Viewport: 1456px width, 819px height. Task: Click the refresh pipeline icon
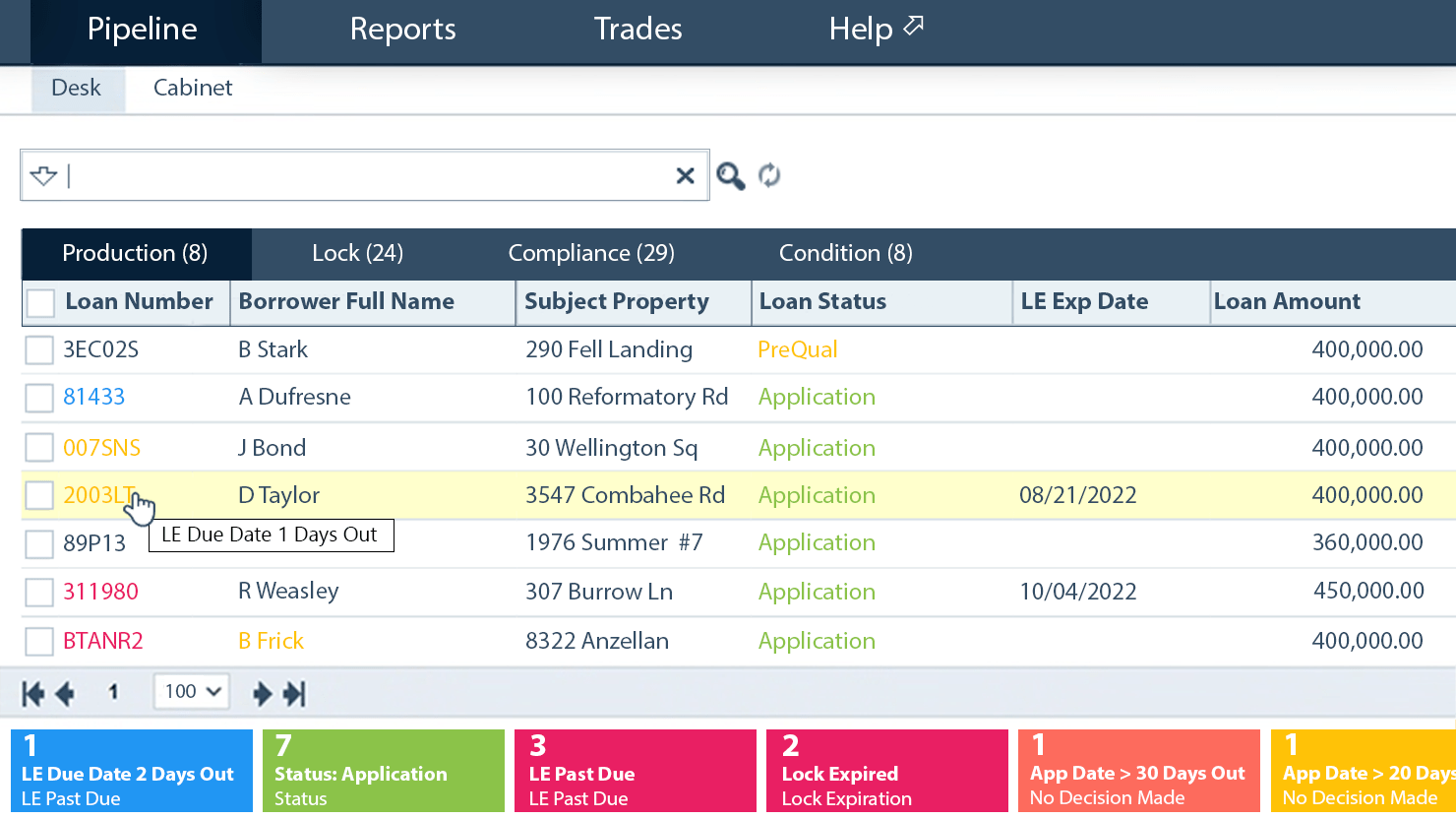coord(769,175)
